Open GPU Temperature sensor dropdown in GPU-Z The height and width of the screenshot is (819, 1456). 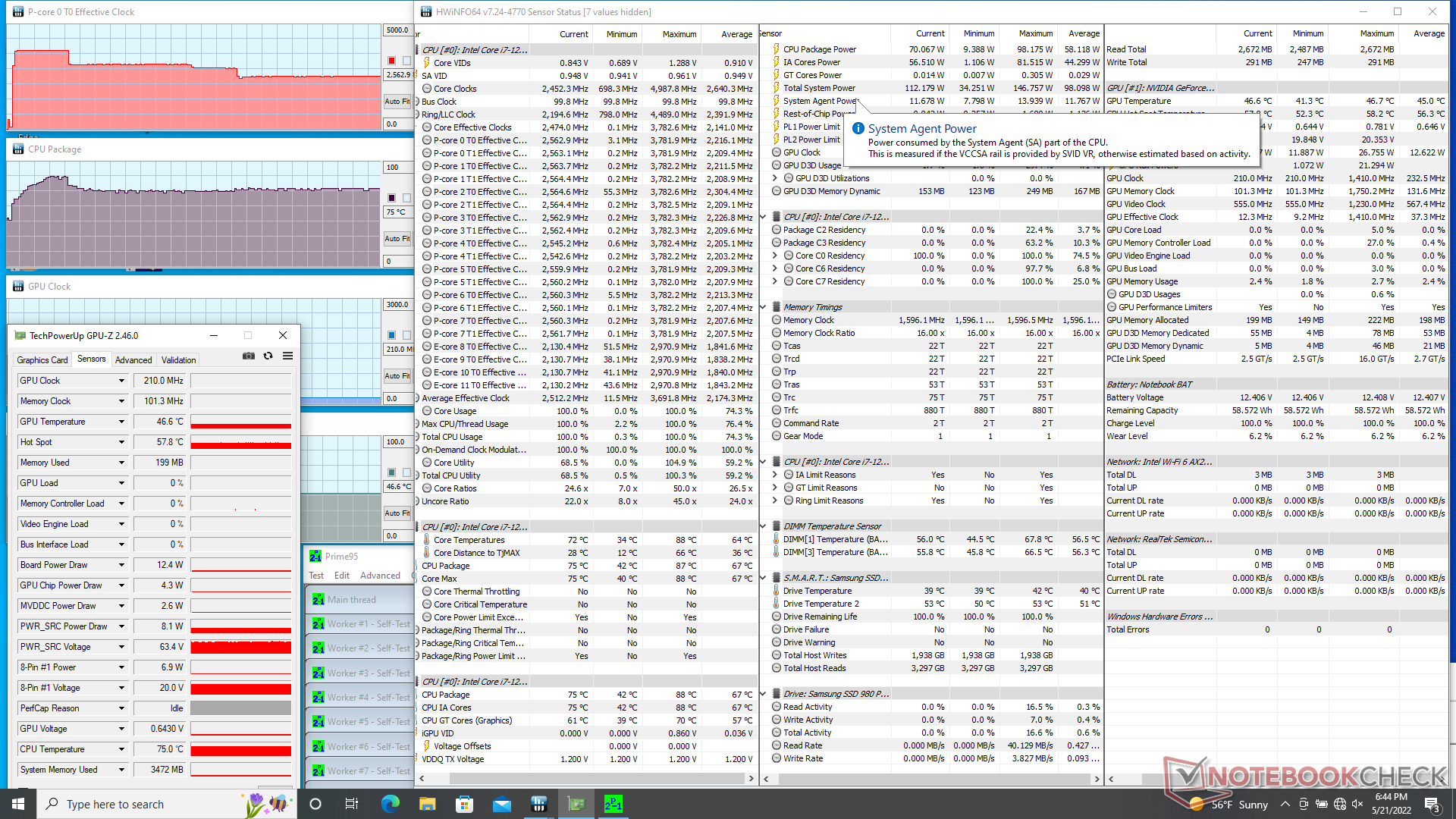[x=121, y=422]
